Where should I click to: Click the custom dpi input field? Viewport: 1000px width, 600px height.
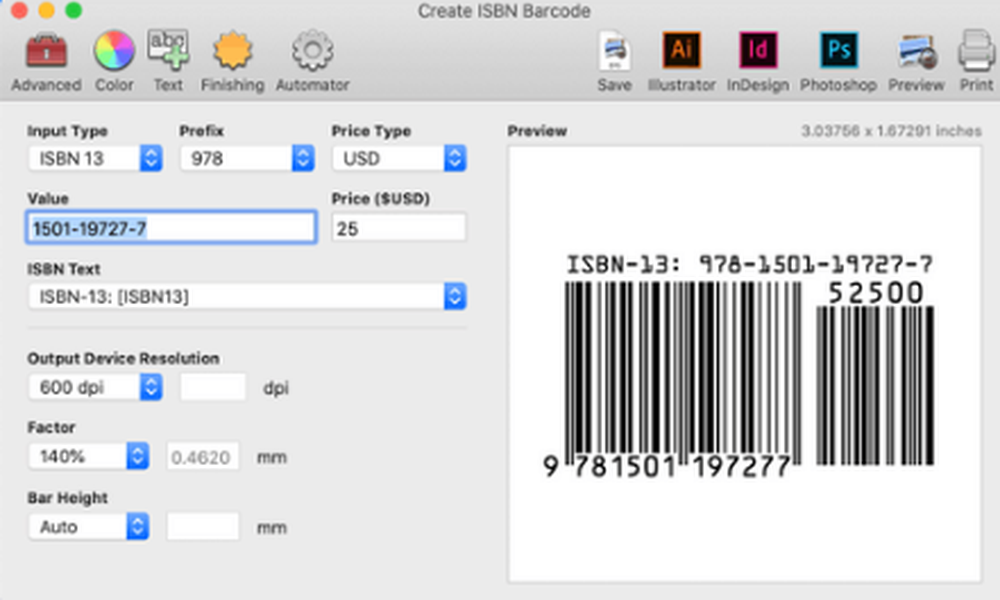213,387
